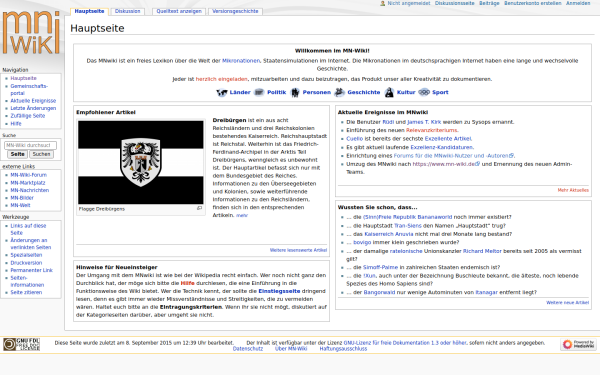Open the MN-Marktplatz link

(x=28, y=183)
